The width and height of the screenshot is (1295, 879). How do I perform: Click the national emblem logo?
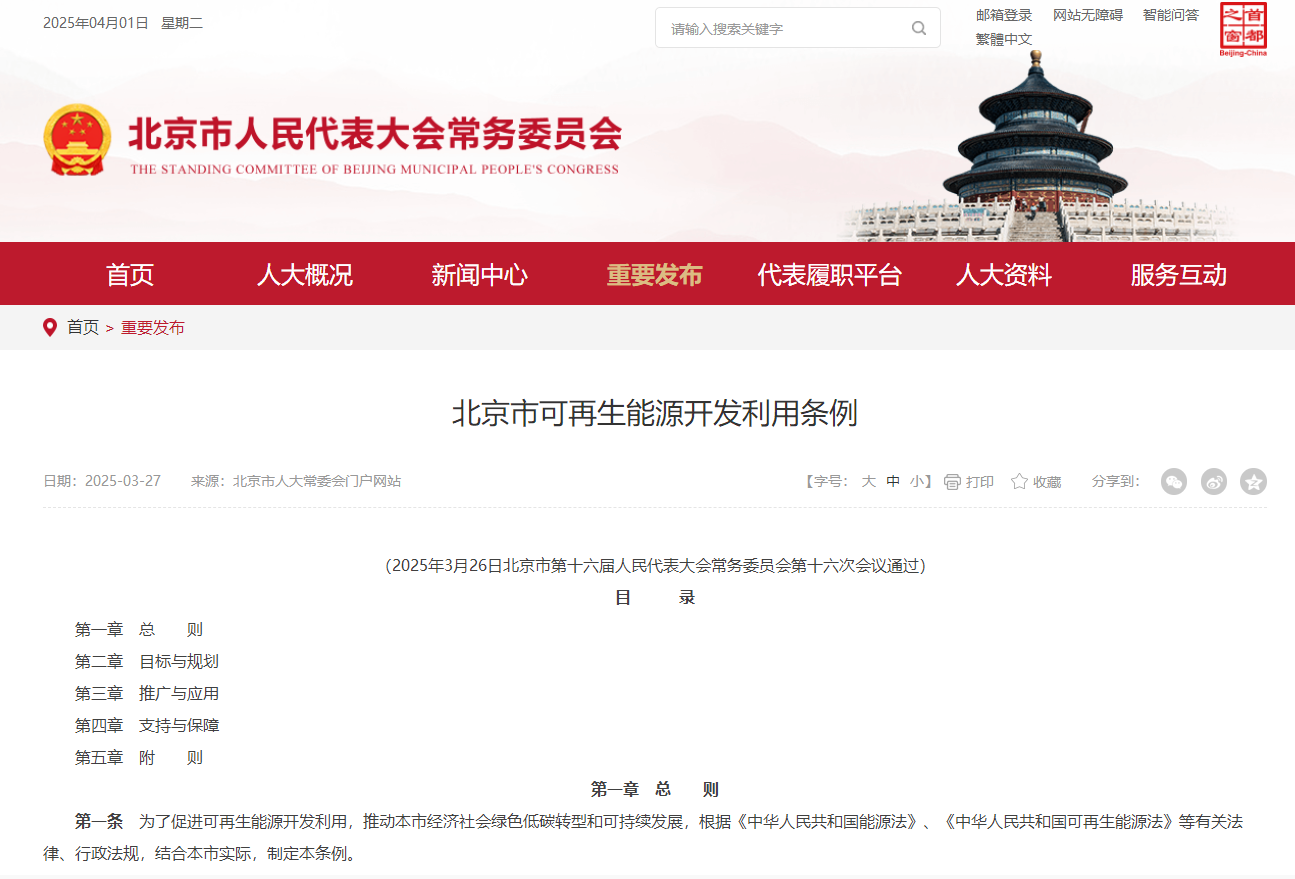(78, 141)
